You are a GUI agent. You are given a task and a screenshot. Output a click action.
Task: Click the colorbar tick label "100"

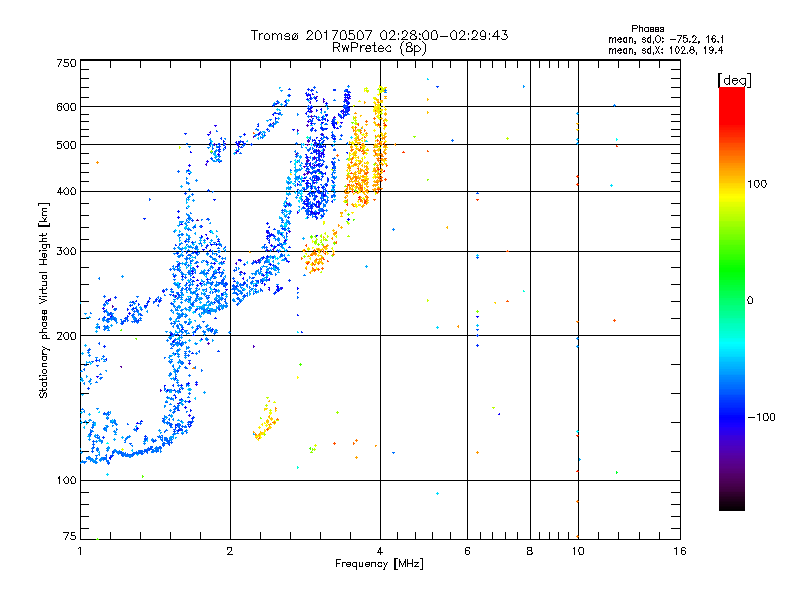(x=757, y=184)
